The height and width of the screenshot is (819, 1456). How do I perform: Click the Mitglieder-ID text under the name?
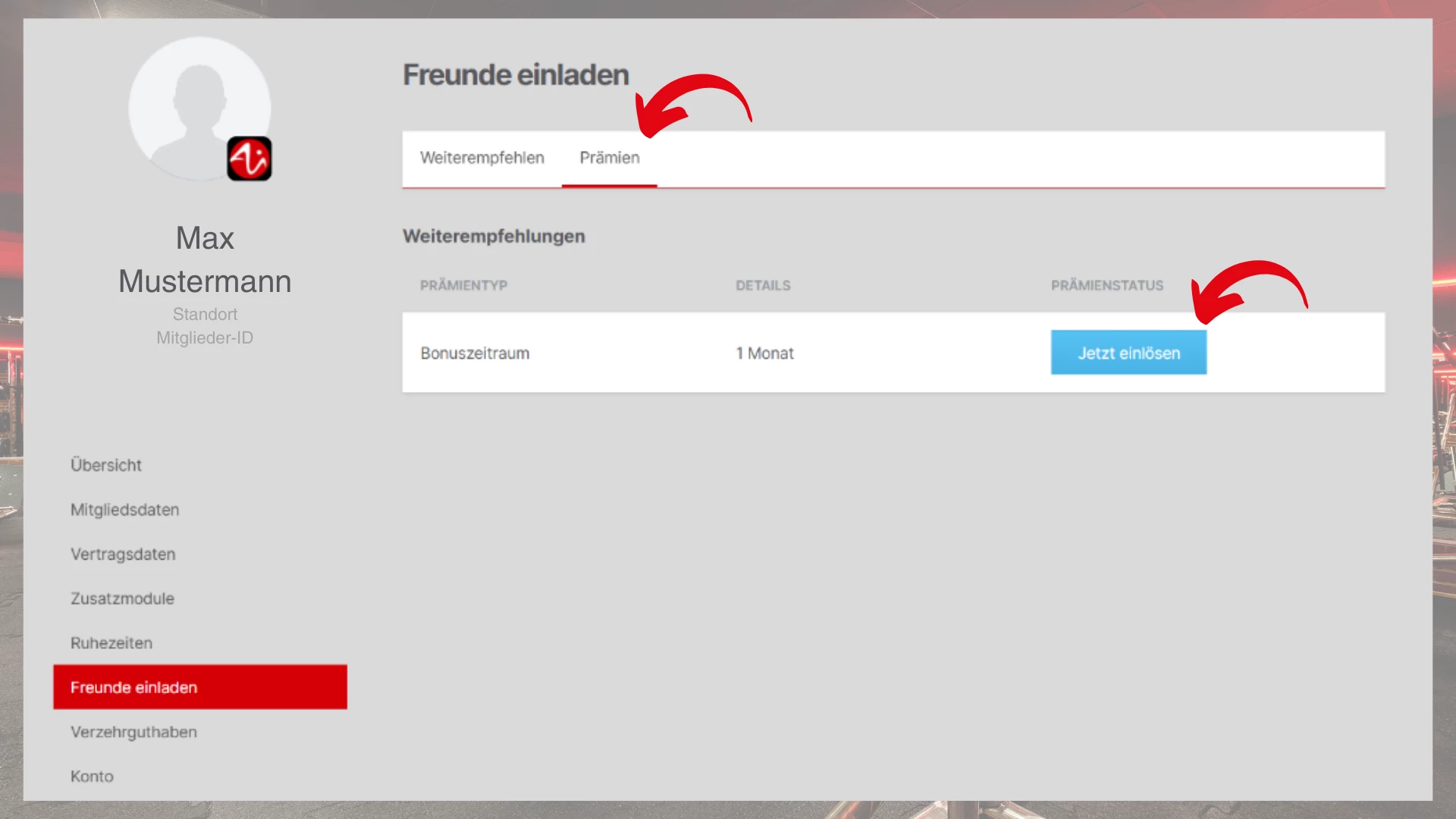tap(205, 338)
